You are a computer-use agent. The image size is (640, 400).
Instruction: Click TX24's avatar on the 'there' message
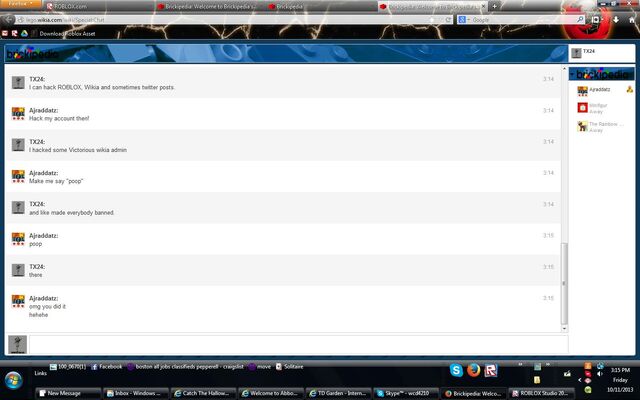coord(18,270)
